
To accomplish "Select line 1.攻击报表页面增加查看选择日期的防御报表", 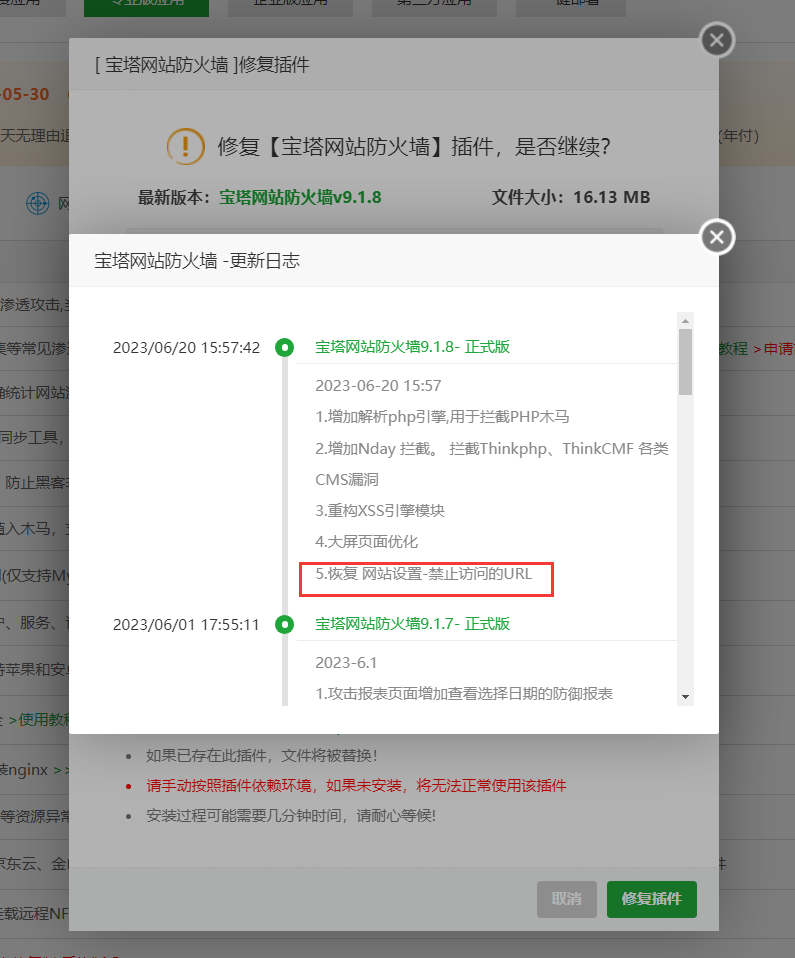I will click(464, 694).
